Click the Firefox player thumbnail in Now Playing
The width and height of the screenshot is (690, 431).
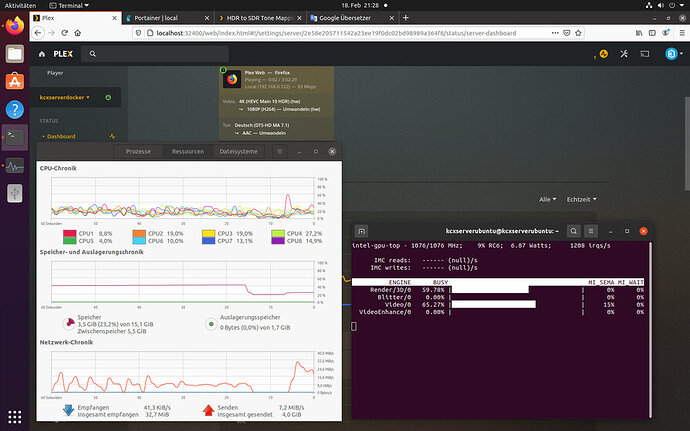(x=231, y=79)
